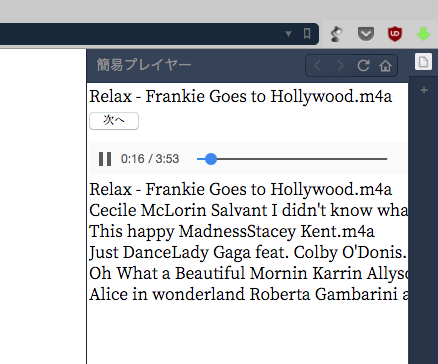438x364 pixels.
Task: Save the page with Pocket extension
Action: point(366,34)
